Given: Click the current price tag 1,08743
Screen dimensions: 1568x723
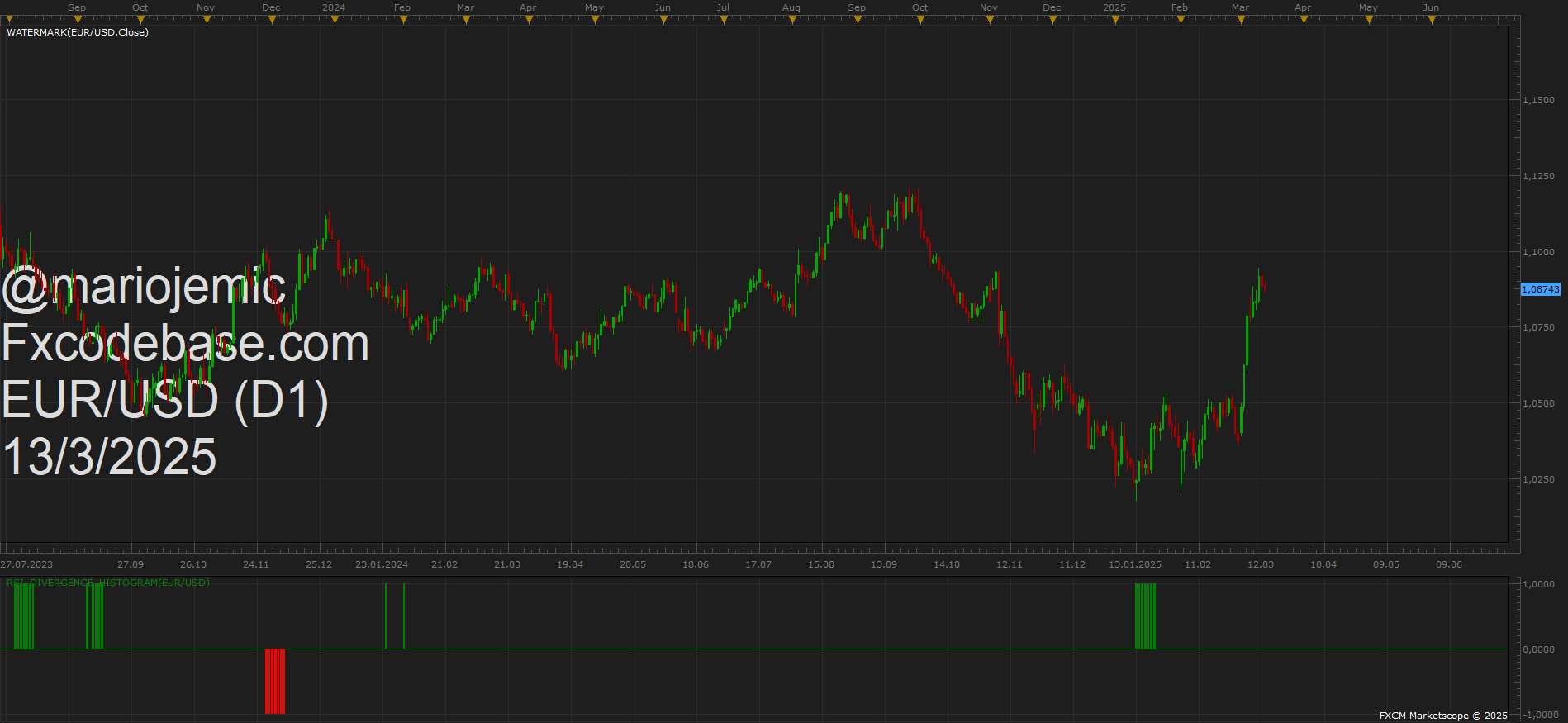Looking at the screenshot, I should (x=1541, y=289).
